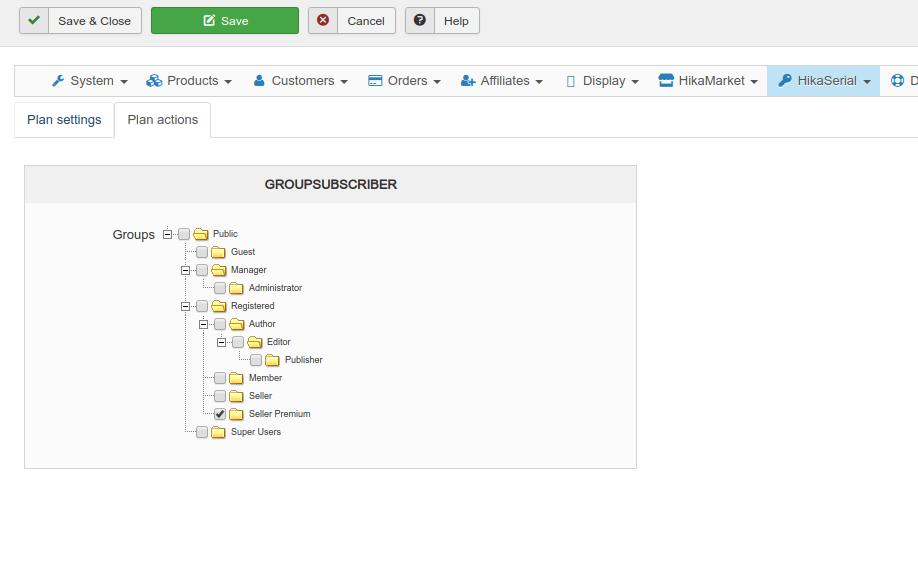
Task: Select the Plan actions tab
Action: pyautogui.click(x=163, y=120)
